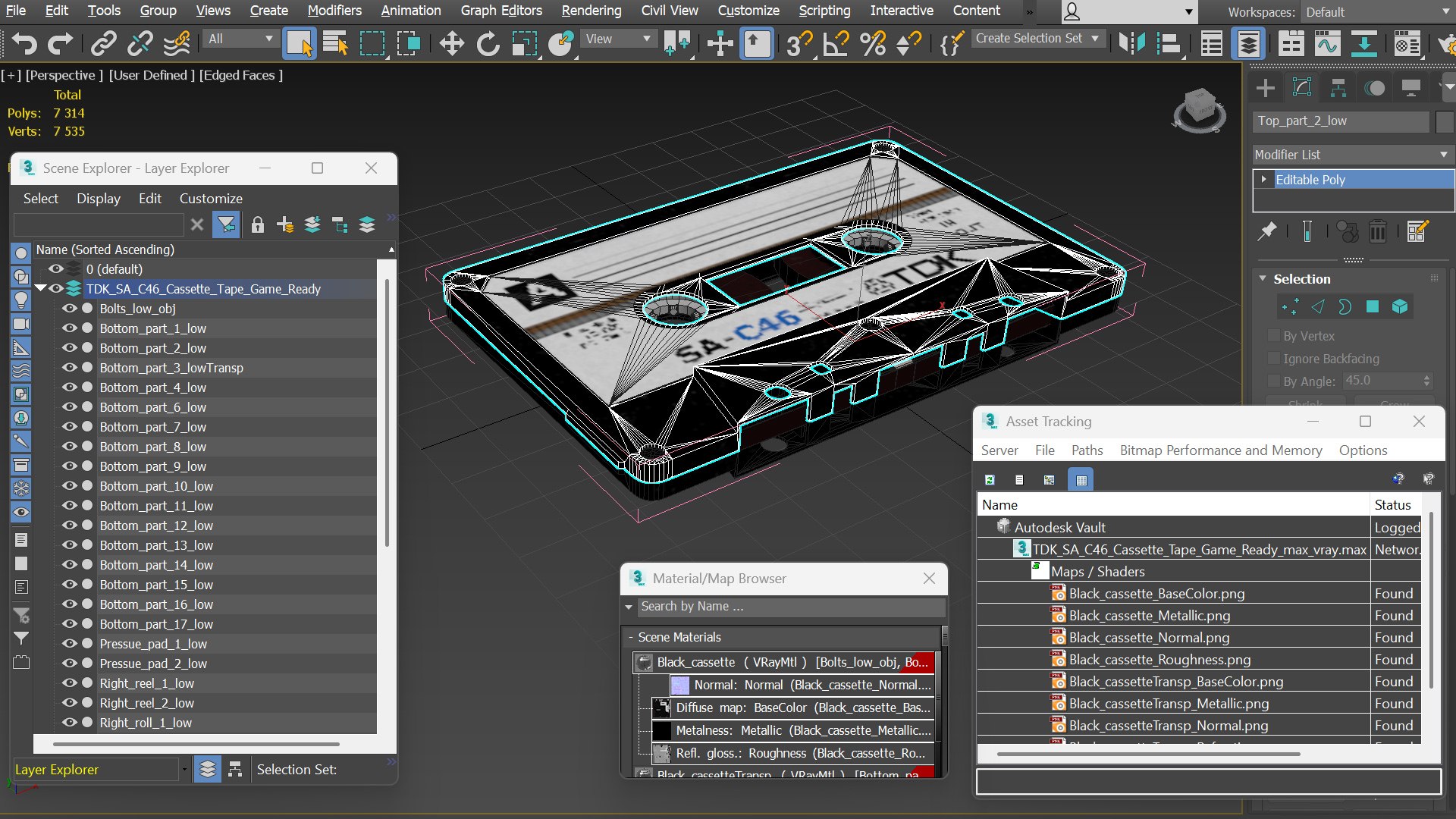
Task: Click the Undo arrow in the main toolbar
Action: coord(24,44)
